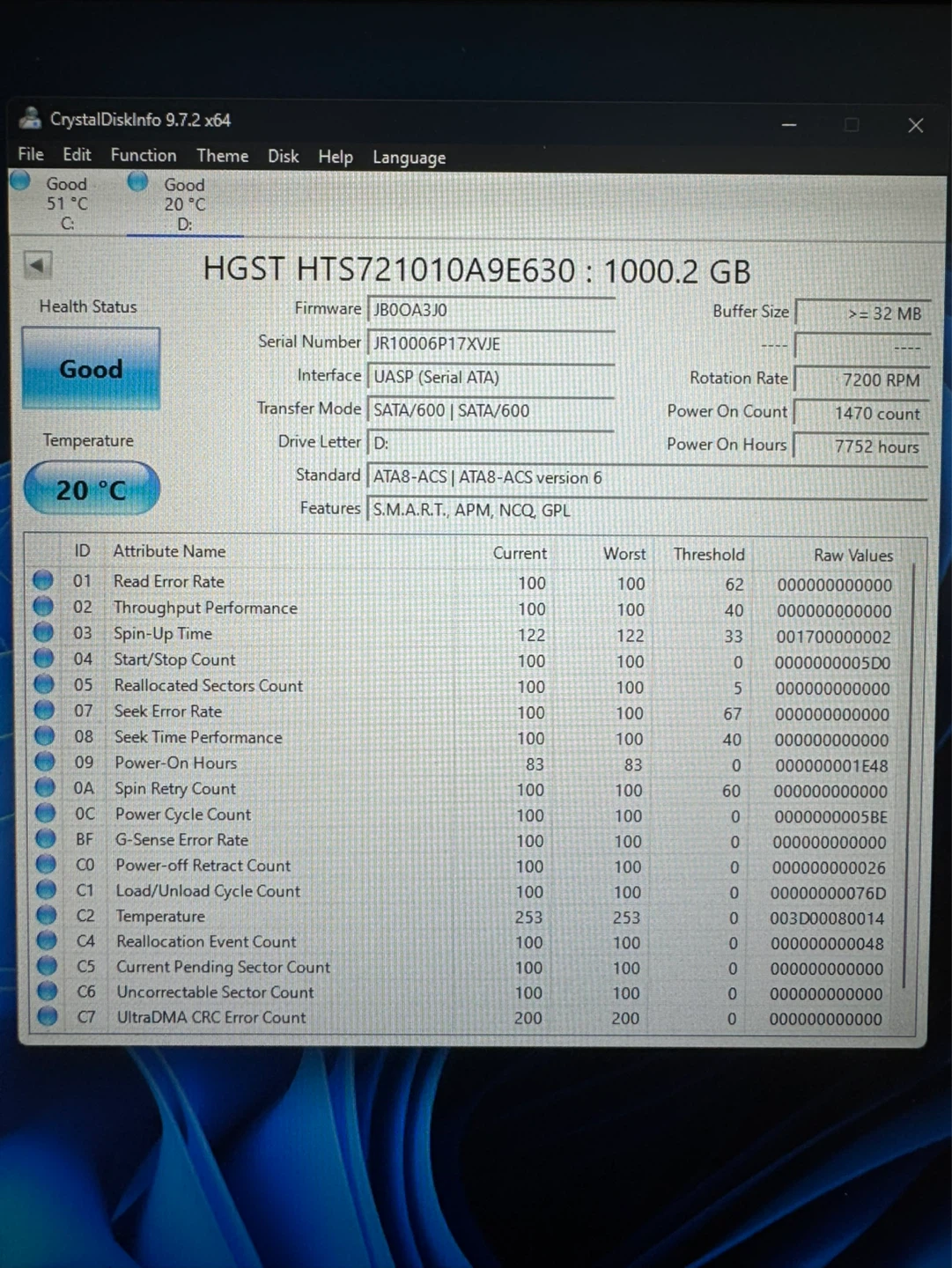Click status icon for Uncorrectable Sector Count
Image resolution: width=952 pixels, height=1268 pixels.
(48, 992)
